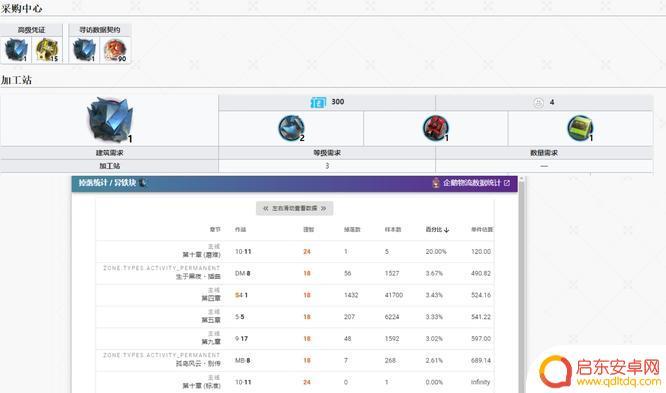Click the sample count 41700
666x393 pixels.
click(x=394, y=295)
